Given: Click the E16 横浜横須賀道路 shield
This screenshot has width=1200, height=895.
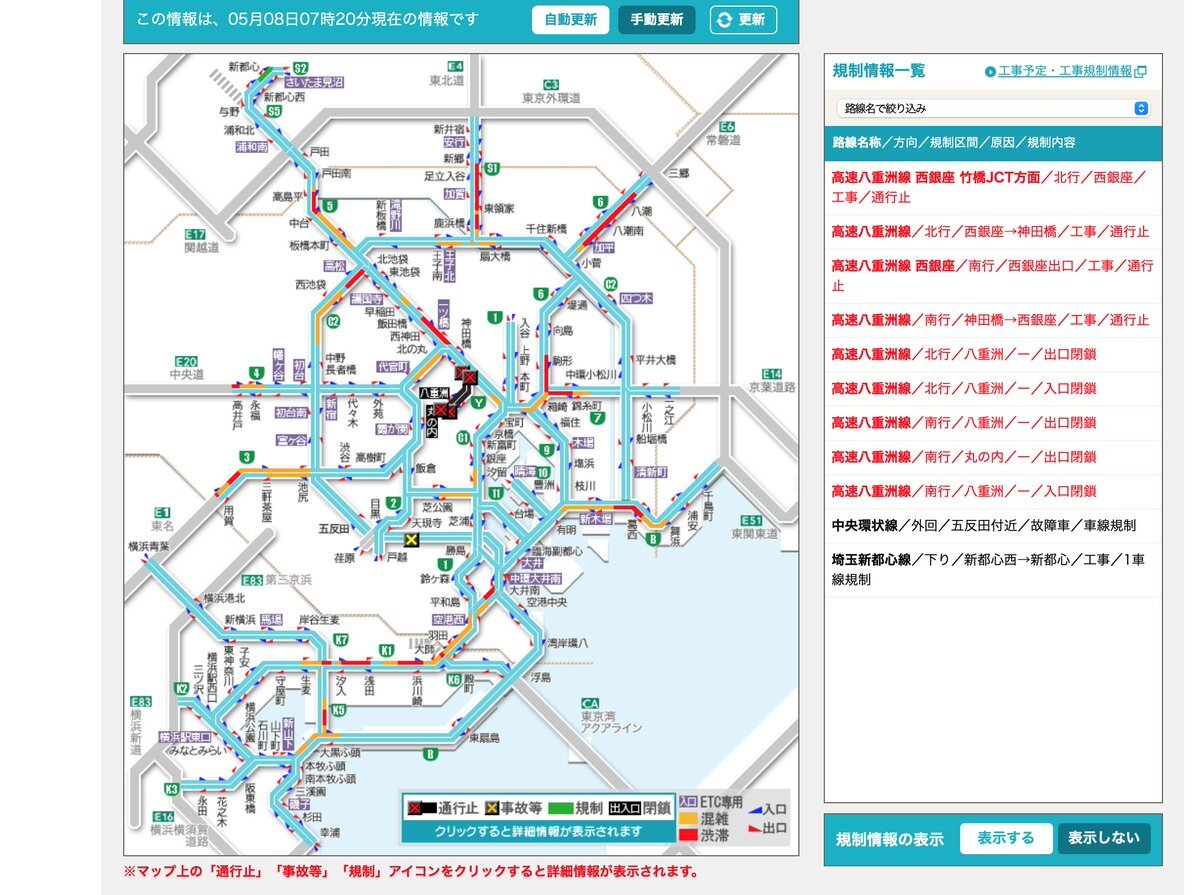Looking at the screenshot, I should pos(164,817).
